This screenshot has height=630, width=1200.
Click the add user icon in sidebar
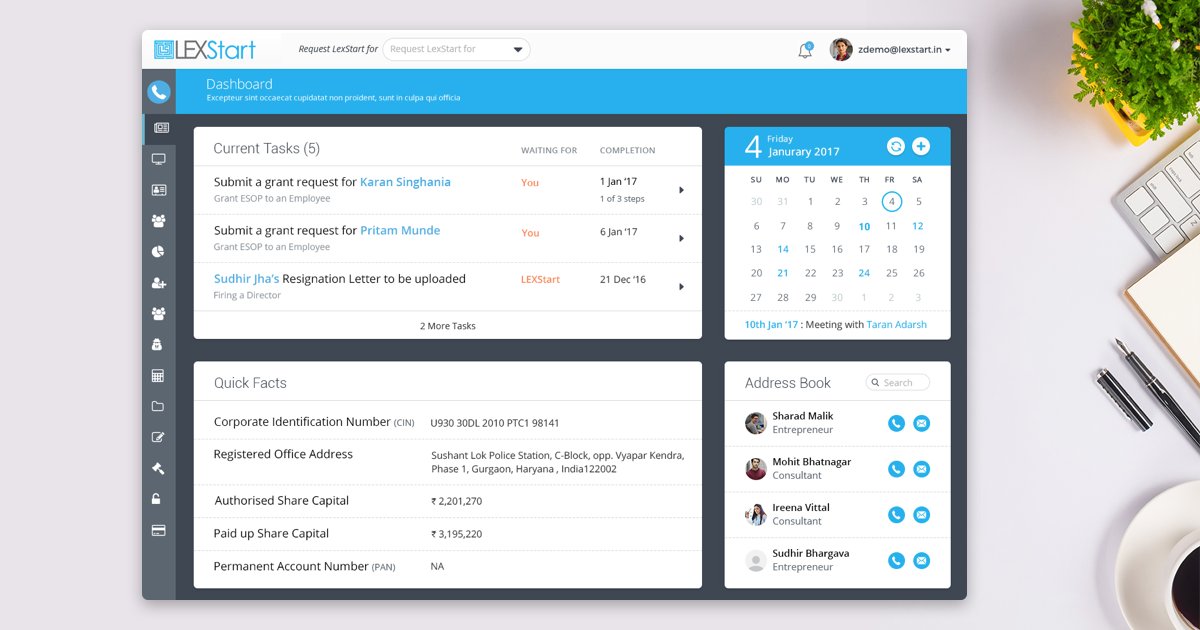pyautogui.click(x=158, y=283)
